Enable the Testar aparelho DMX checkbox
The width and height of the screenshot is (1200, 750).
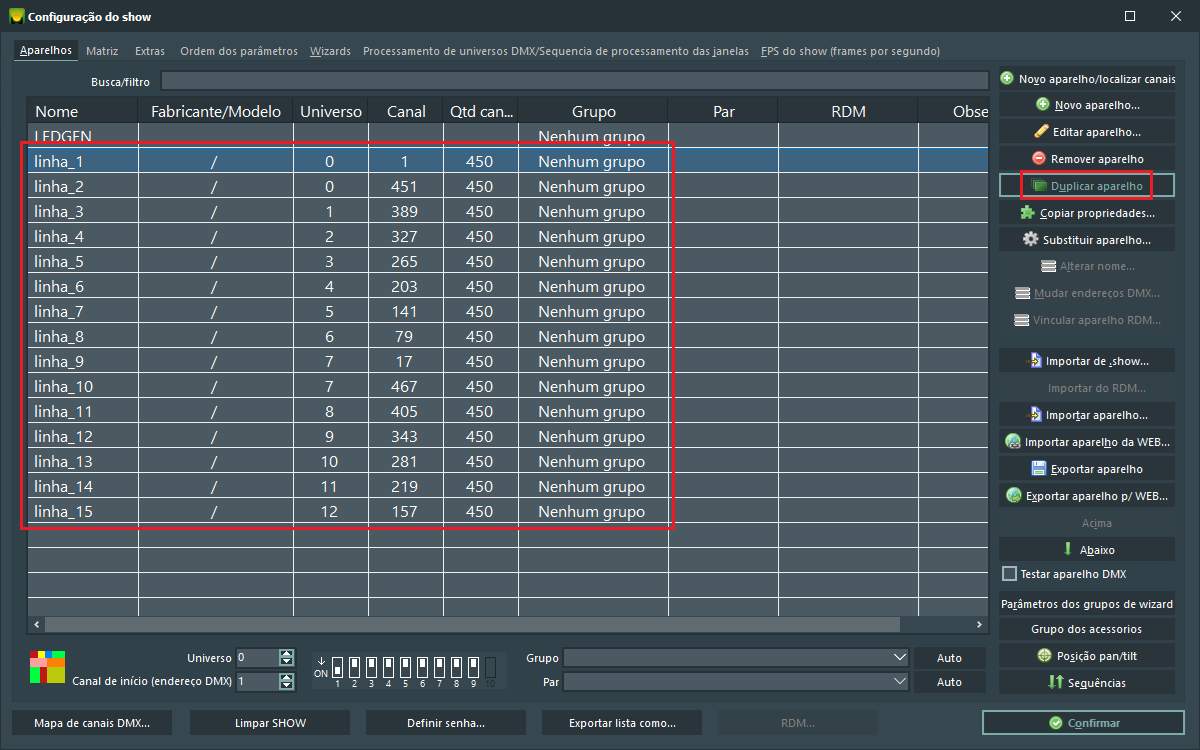[1010, 574]
